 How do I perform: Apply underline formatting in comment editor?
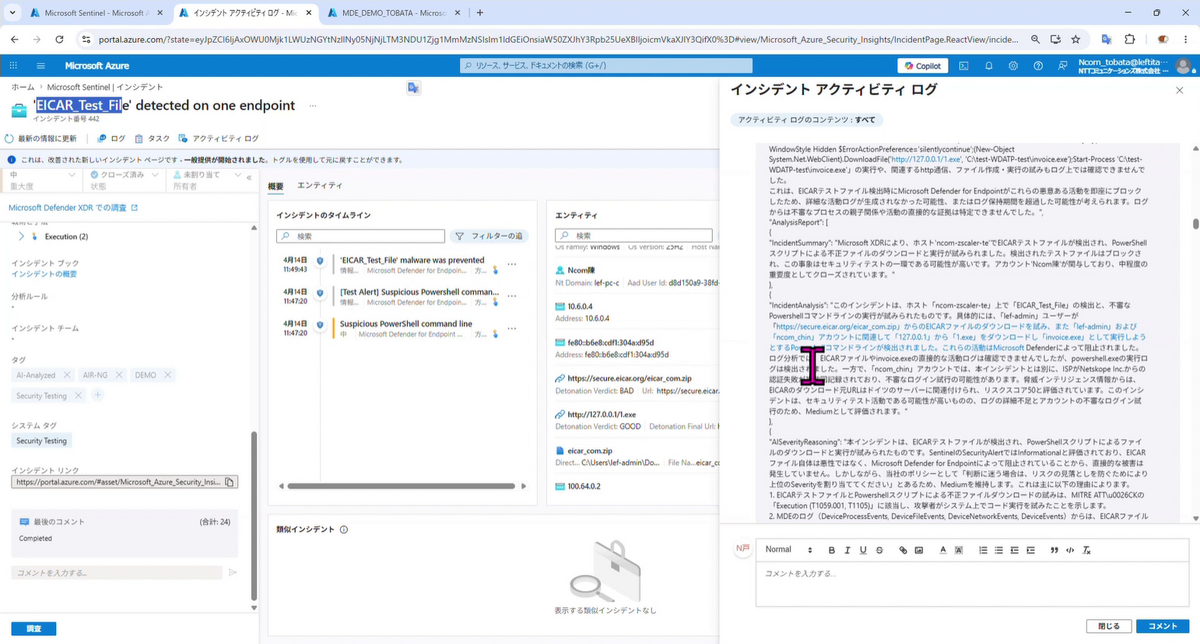(863, 550)
